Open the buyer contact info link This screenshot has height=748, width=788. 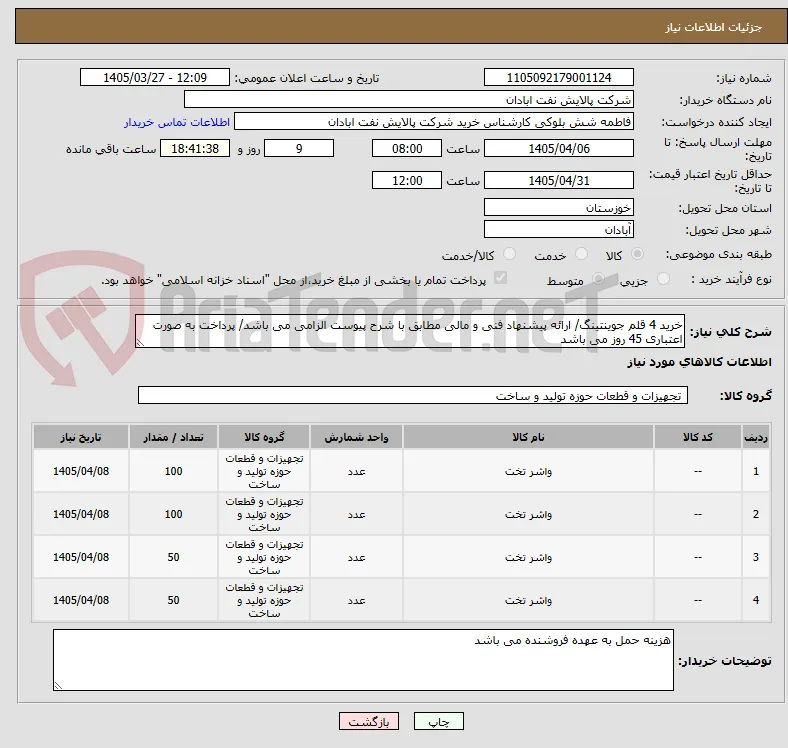pos(177,122)
